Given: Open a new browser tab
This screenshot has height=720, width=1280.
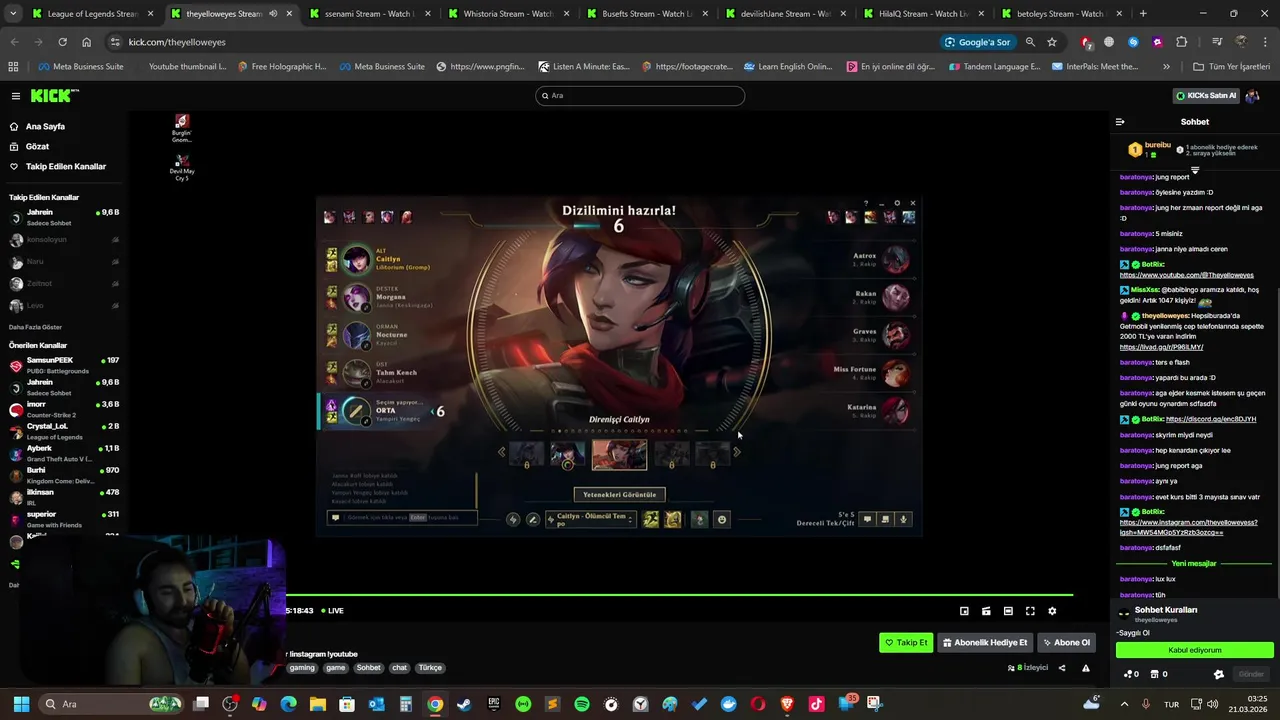Looking at the screenshot, I should tap(1143, 14).
